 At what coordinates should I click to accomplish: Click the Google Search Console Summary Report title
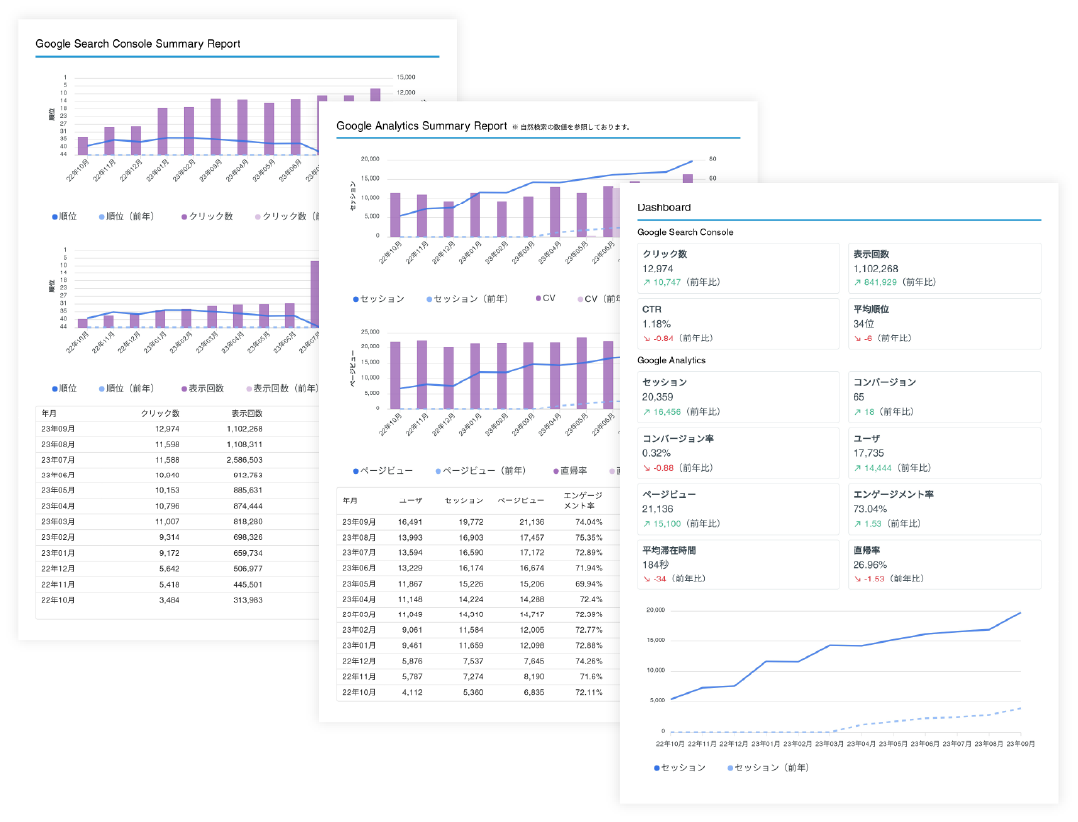tap(138, 44)
